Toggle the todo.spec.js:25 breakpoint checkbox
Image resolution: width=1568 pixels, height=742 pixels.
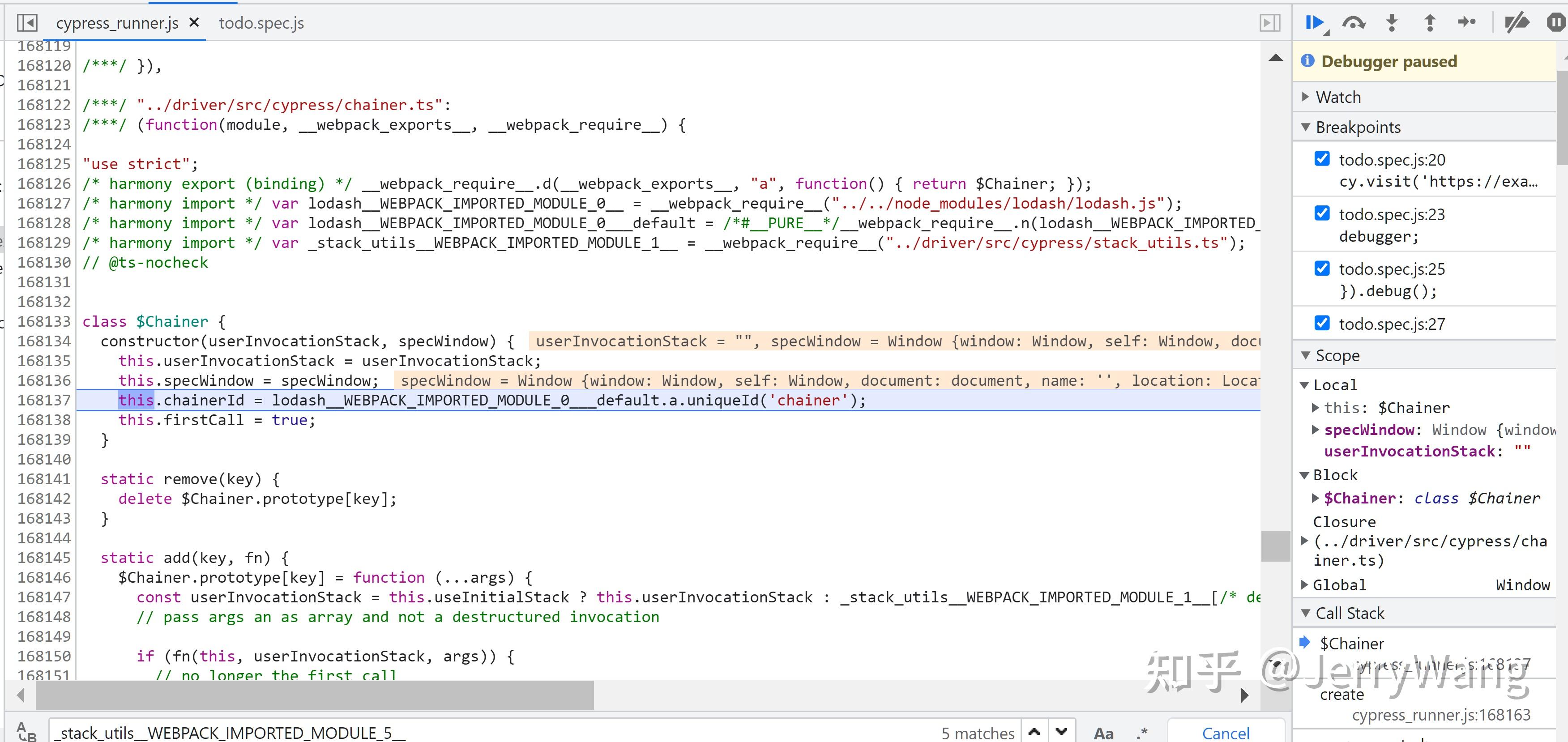click(1322, 269)
